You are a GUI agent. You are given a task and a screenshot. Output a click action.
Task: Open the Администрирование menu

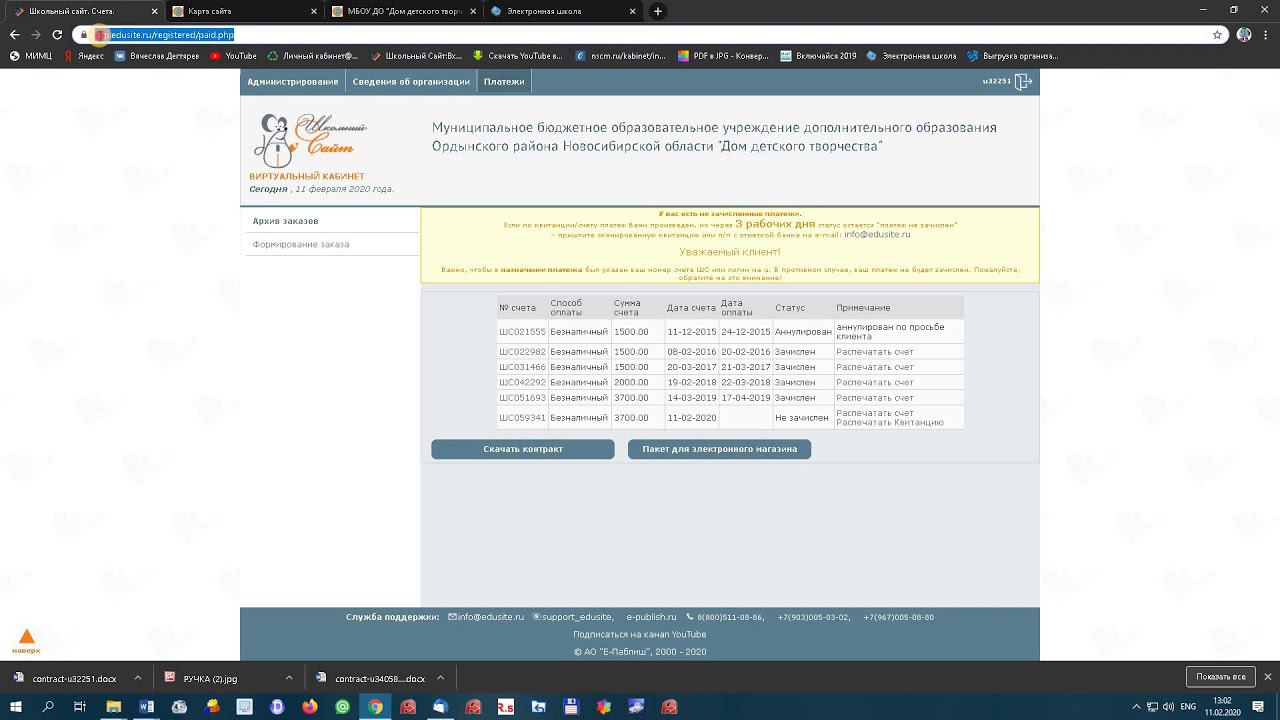point(293,82)
